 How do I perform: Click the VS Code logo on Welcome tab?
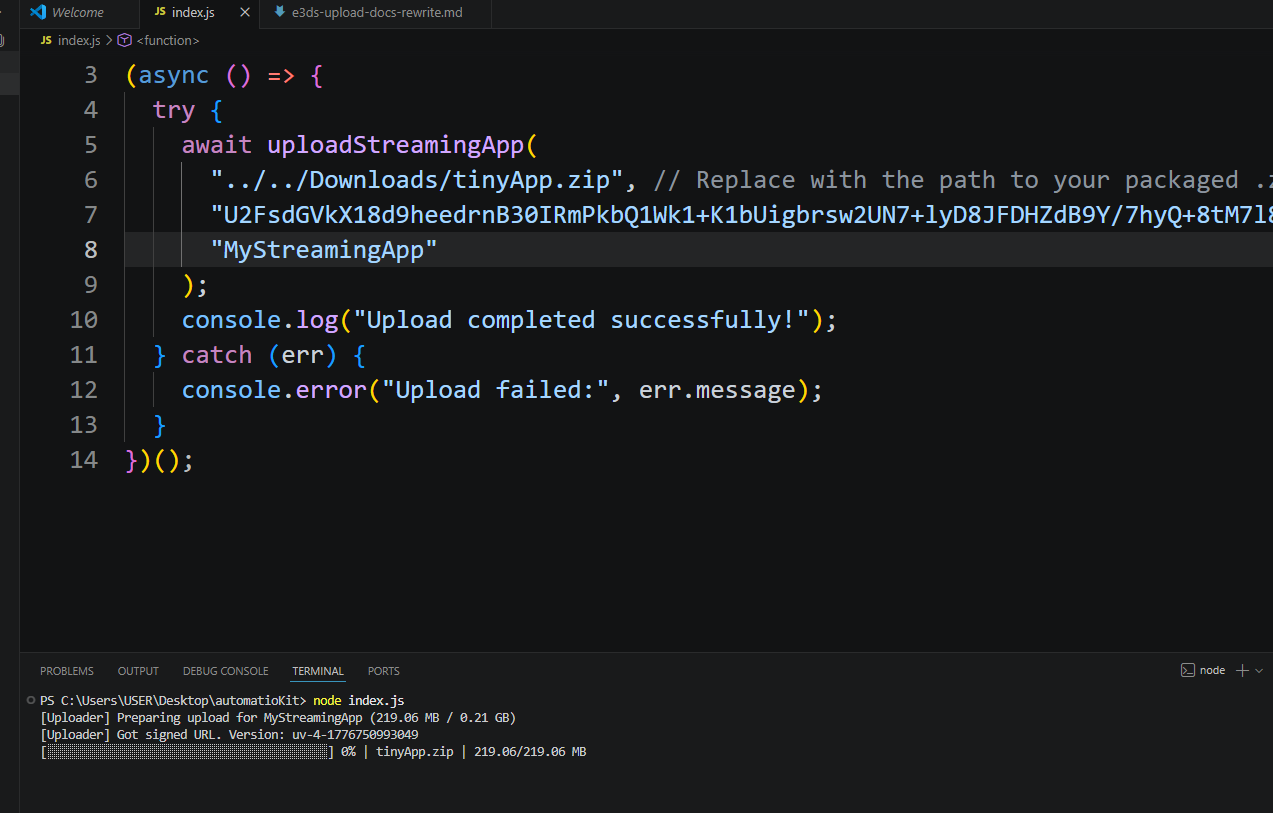(38, 13)
